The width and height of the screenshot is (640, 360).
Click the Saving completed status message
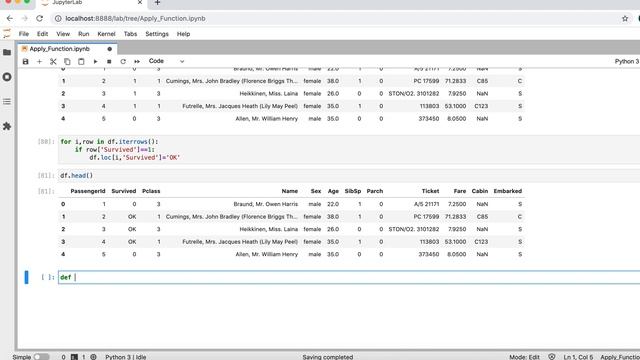click(328, 357)
